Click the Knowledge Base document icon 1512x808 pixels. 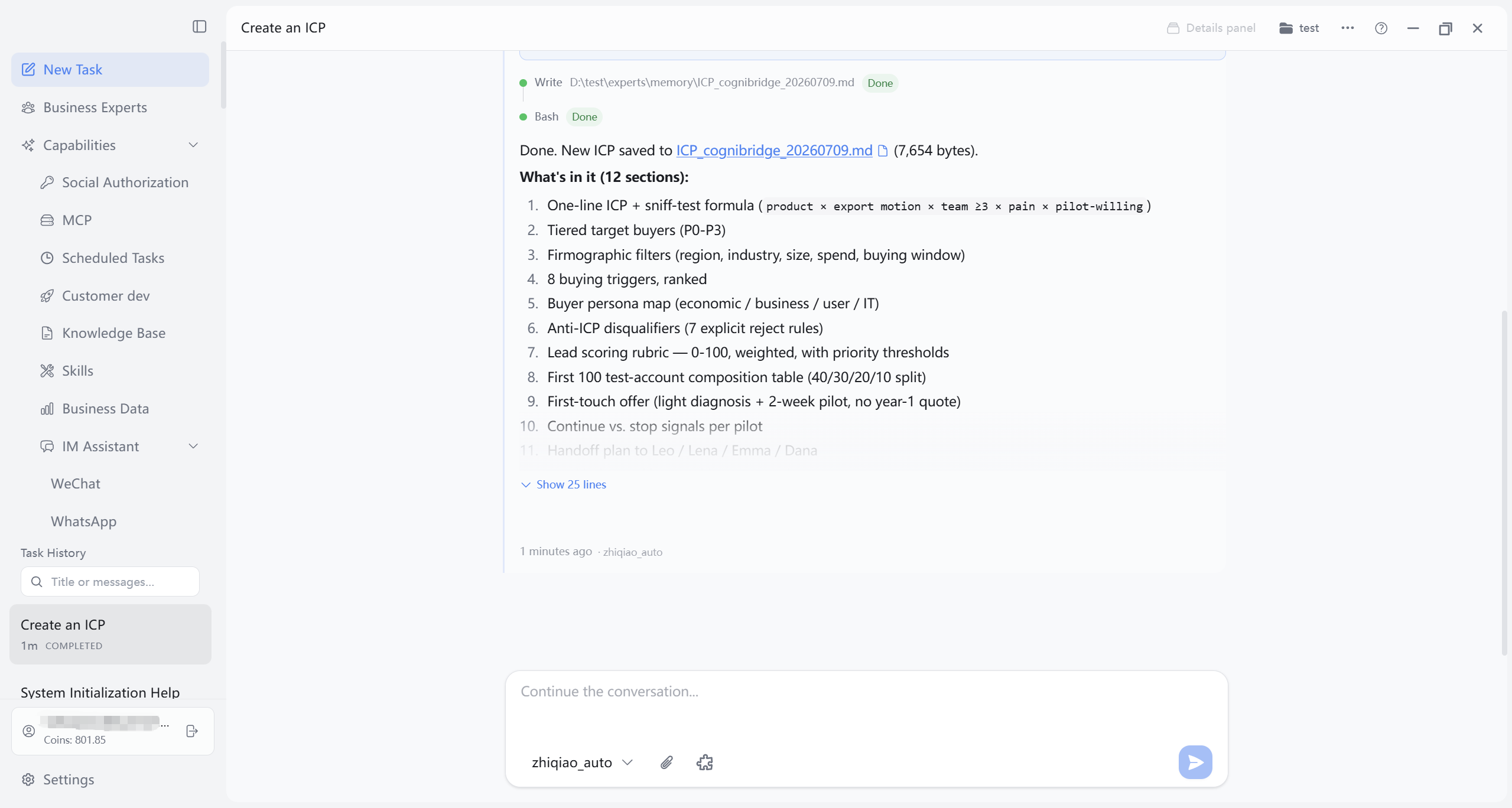[x=47, y=333]
